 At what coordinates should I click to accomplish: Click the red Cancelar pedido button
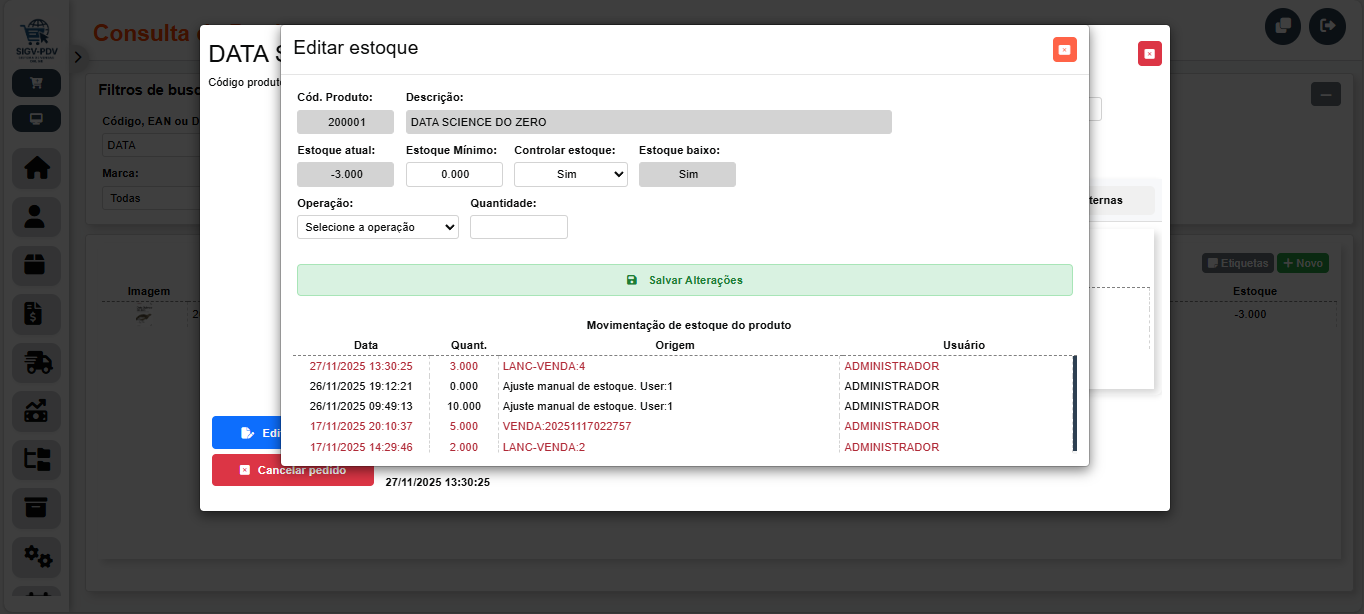coord(292,470)
